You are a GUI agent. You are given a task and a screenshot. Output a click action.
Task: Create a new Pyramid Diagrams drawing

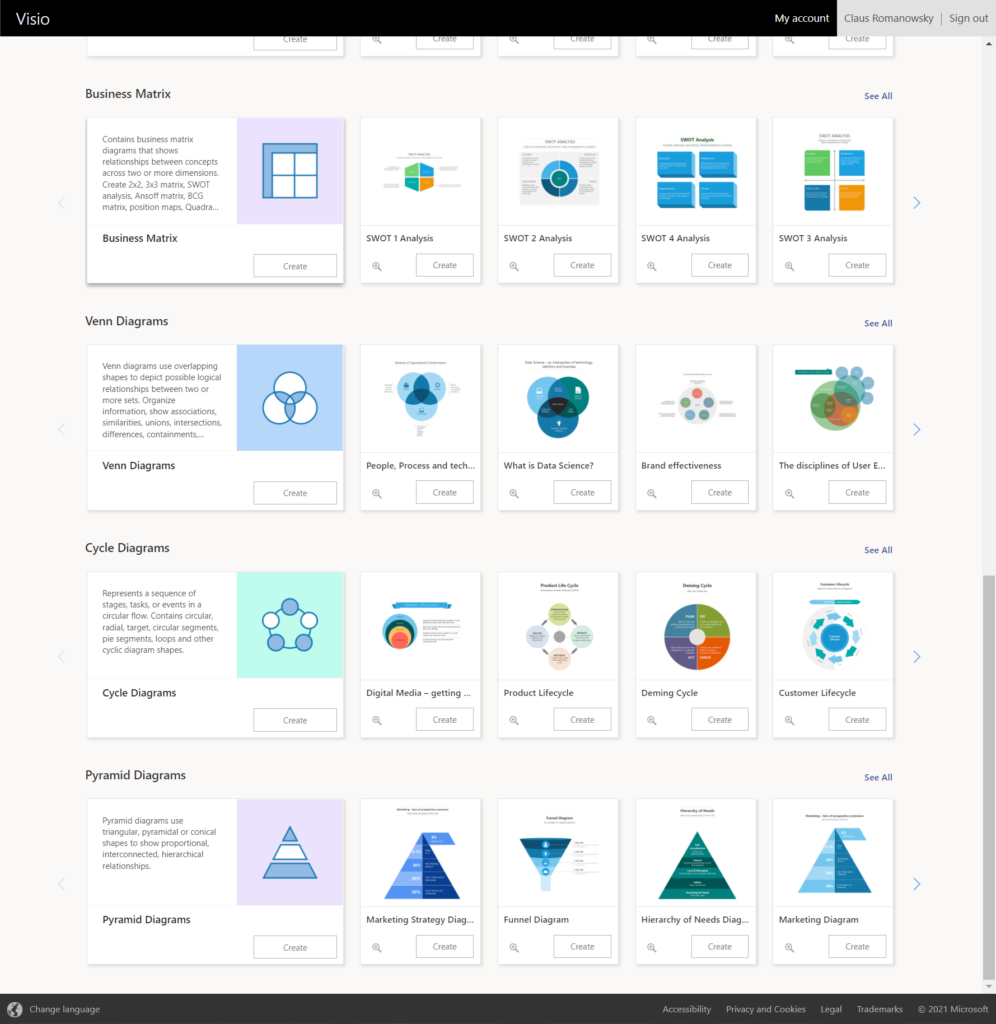(x=295, y=946)
